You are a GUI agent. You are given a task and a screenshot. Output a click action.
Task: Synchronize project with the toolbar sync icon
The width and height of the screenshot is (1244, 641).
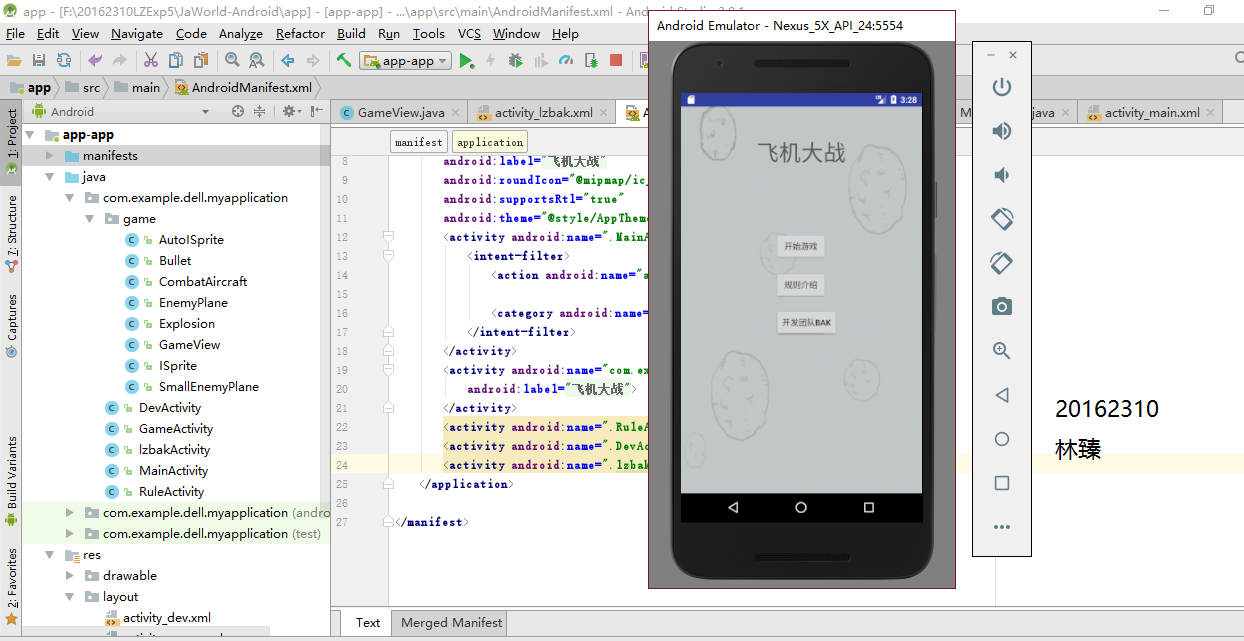pyautogui.click(x=64, y=60)
